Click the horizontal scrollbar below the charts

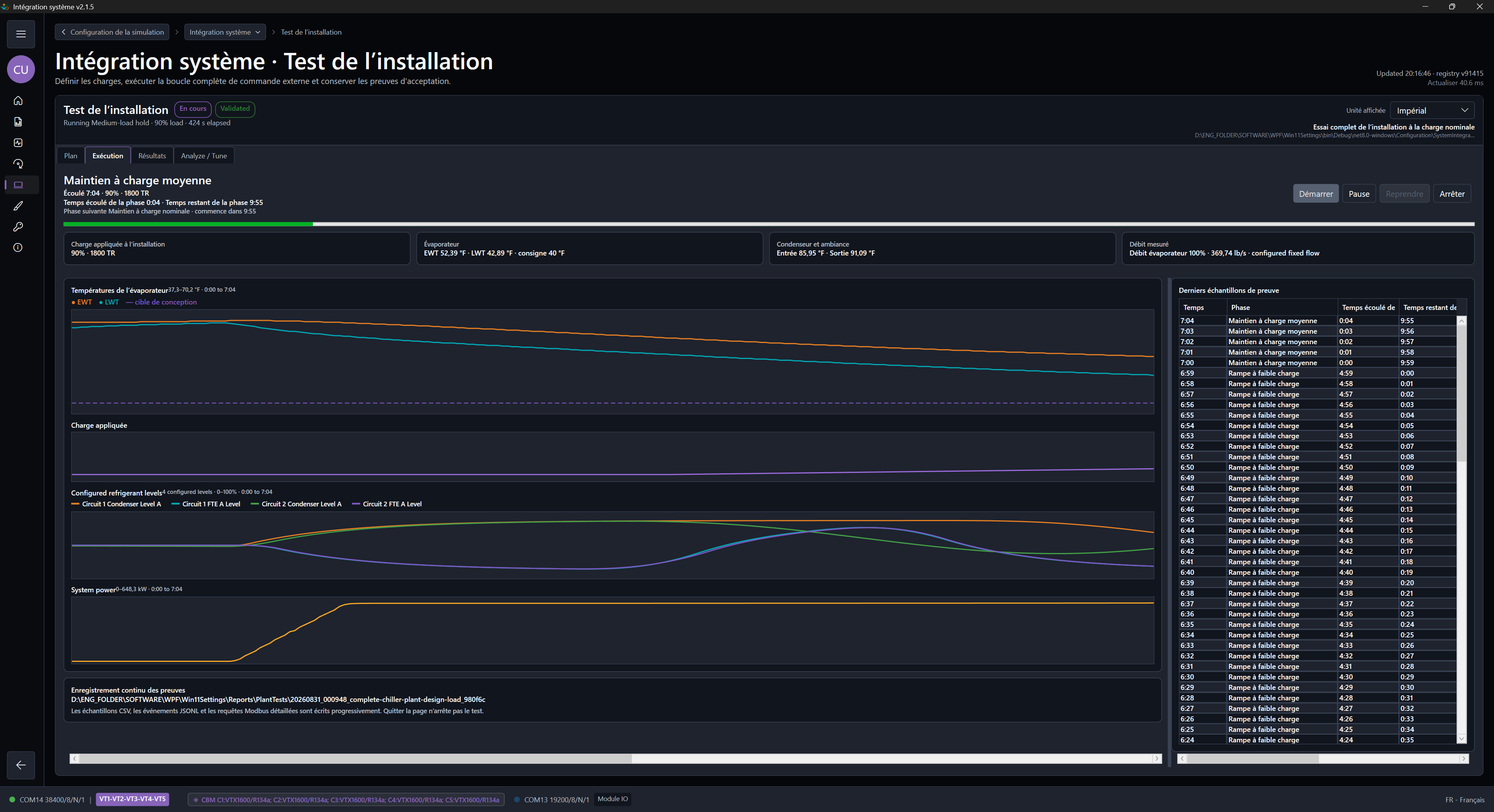[x=615, y=758]
